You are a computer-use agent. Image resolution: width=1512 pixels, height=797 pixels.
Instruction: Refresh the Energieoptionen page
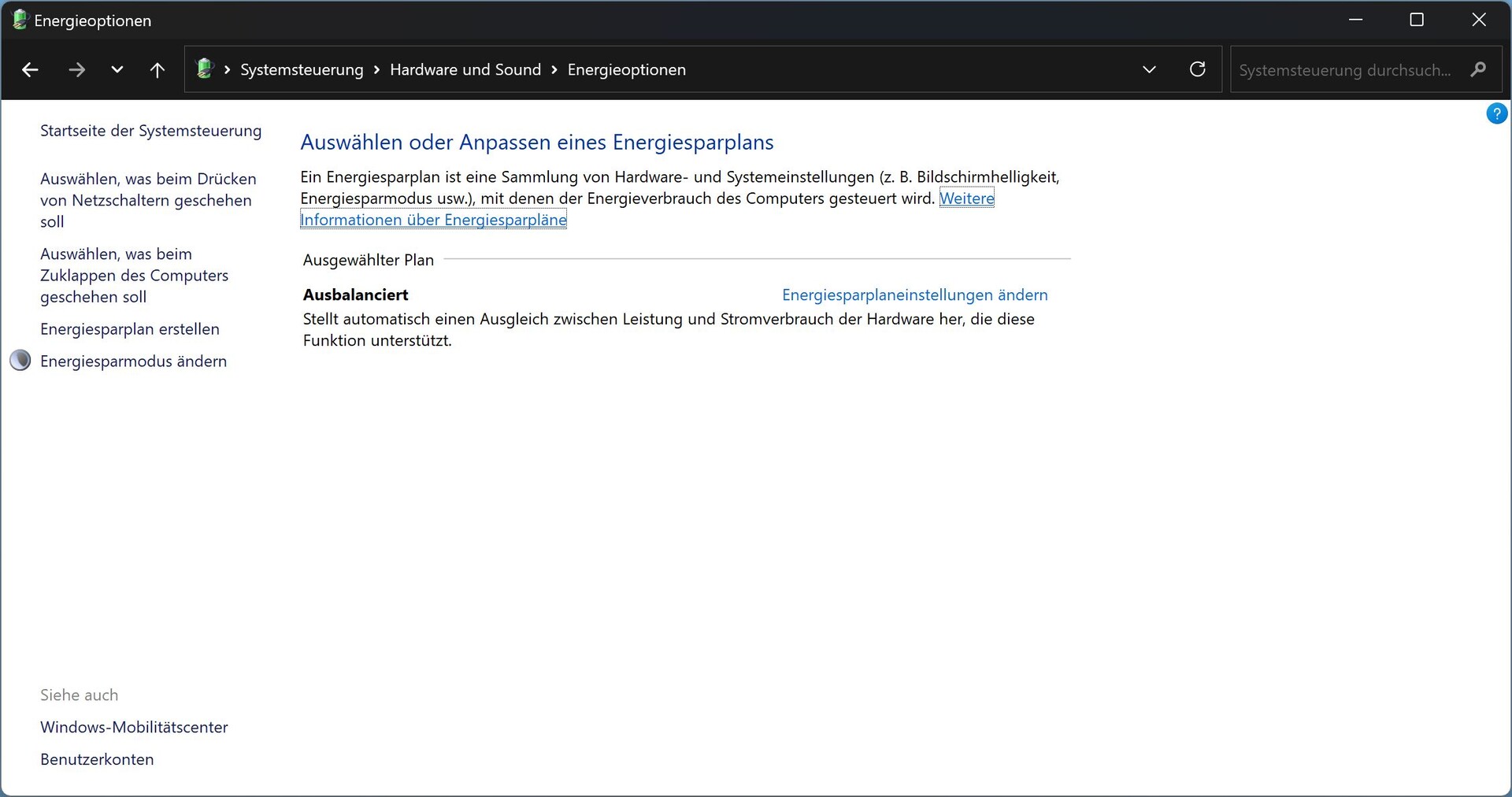click(x=1197, y=69)
